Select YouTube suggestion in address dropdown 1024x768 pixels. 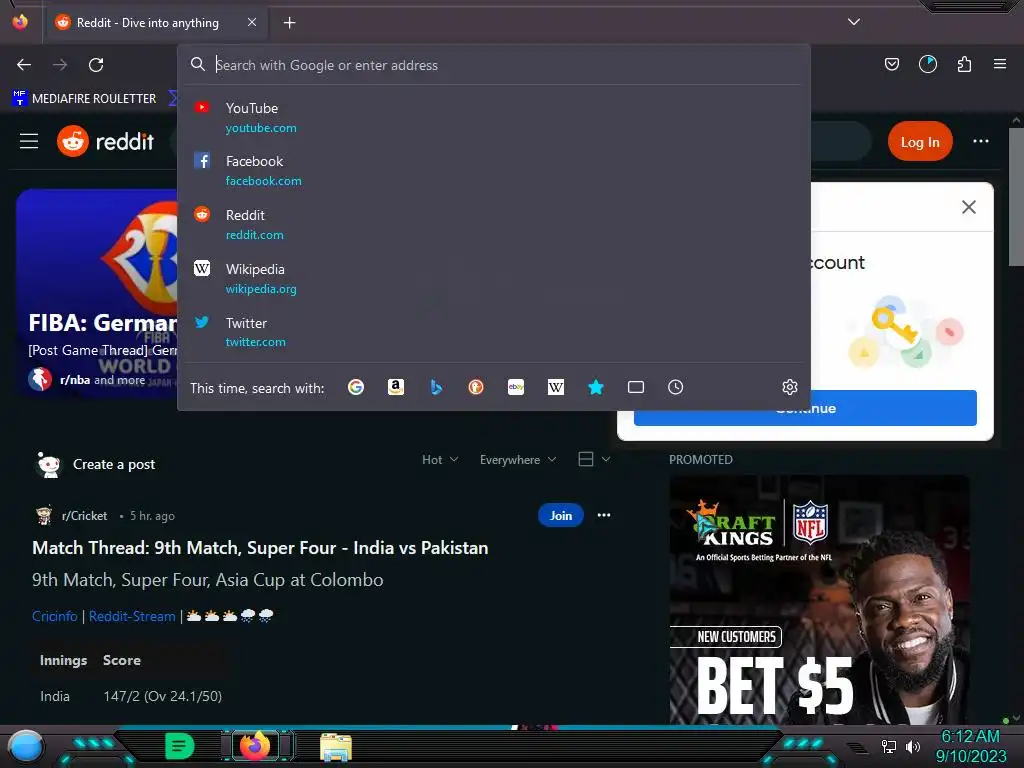494,118
